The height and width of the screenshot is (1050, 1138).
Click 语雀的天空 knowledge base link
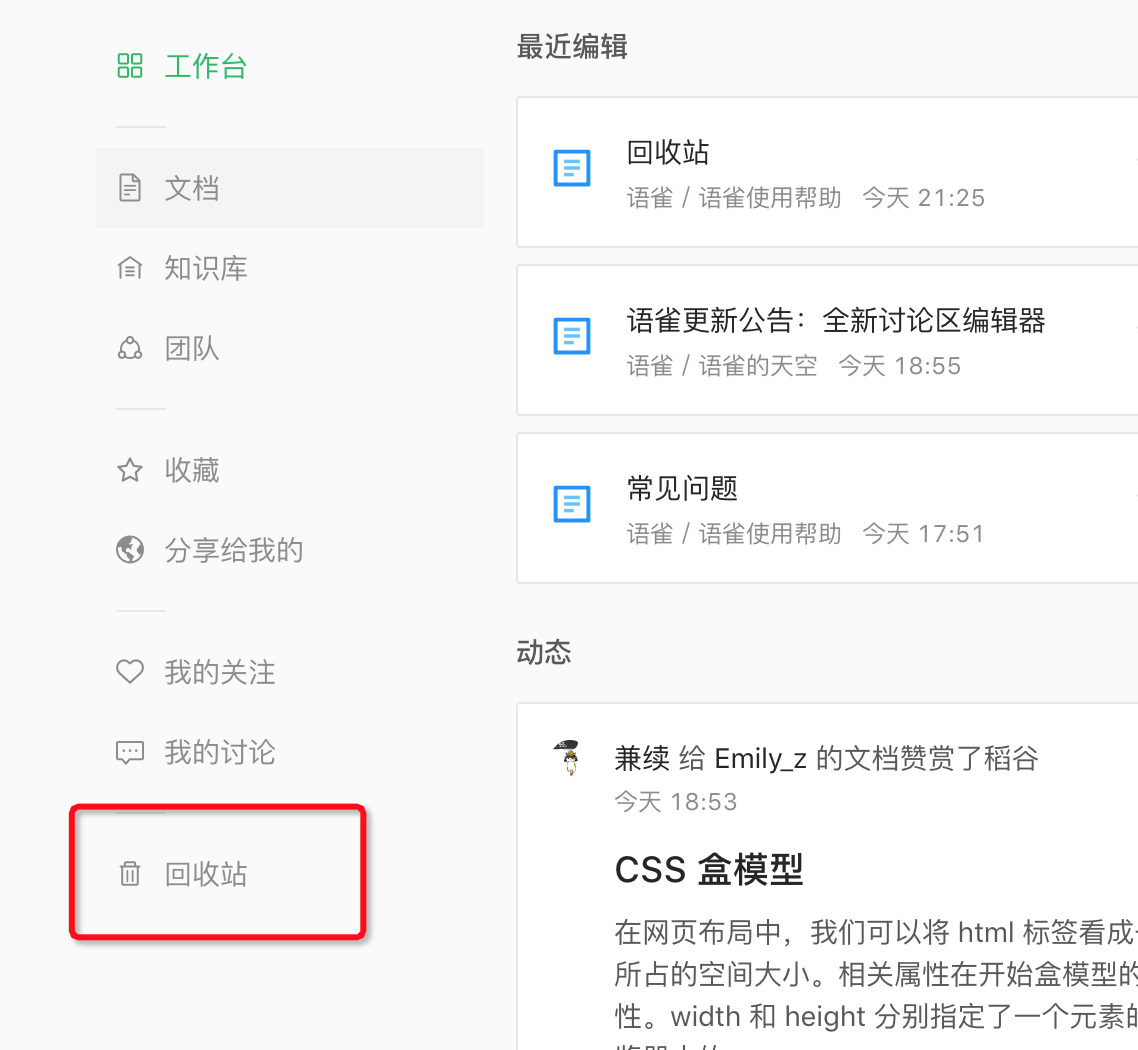(757, 366)
